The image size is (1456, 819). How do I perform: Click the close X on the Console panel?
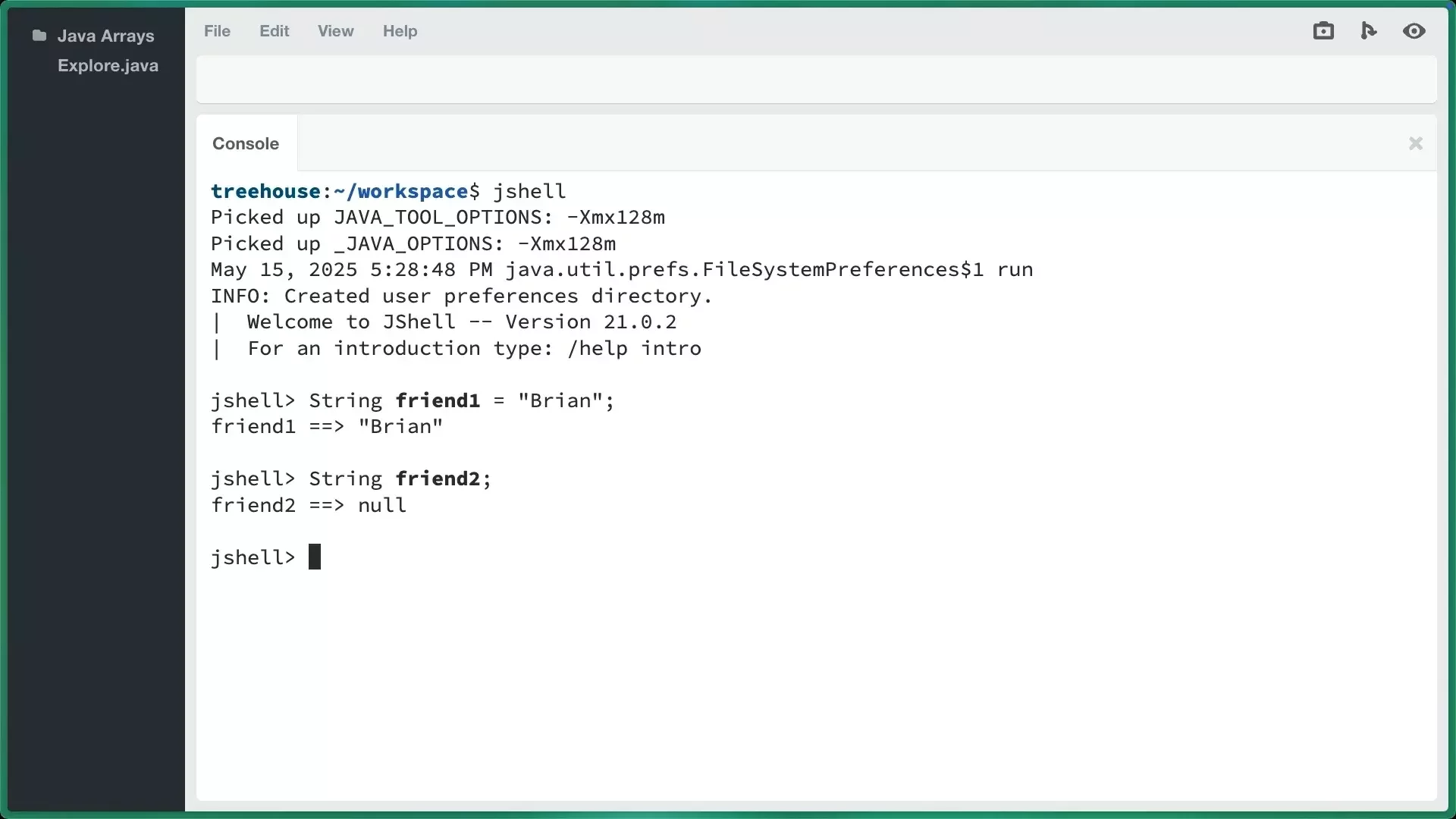1415,143
